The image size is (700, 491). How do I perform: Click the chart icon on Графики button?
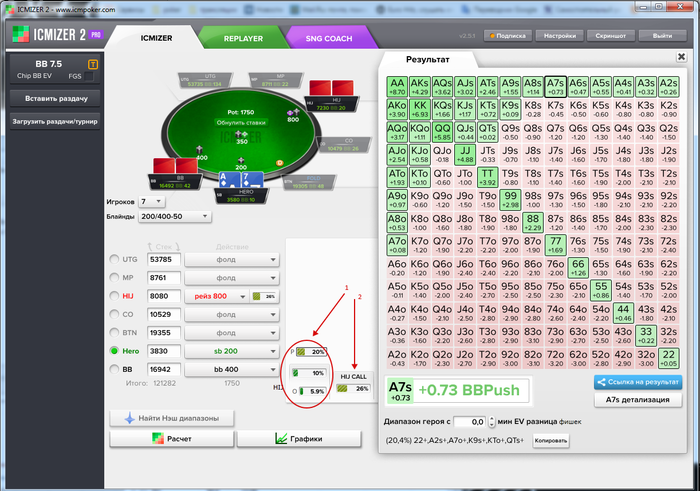(x=281, y=439)
